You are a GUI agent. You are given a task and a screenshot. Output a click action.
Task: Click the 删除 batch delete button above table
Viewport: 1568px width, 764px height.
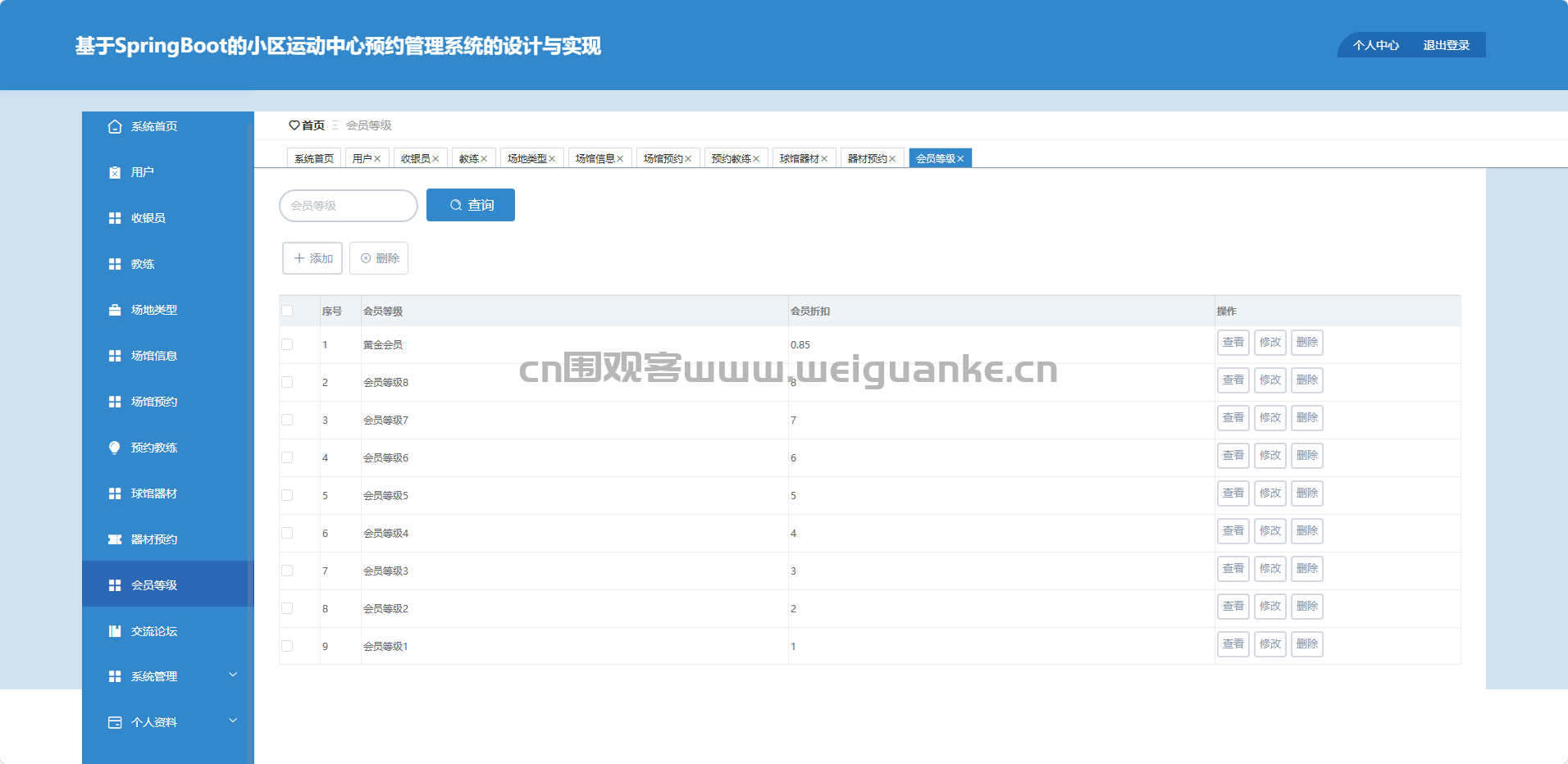click(x=379, y=258)
